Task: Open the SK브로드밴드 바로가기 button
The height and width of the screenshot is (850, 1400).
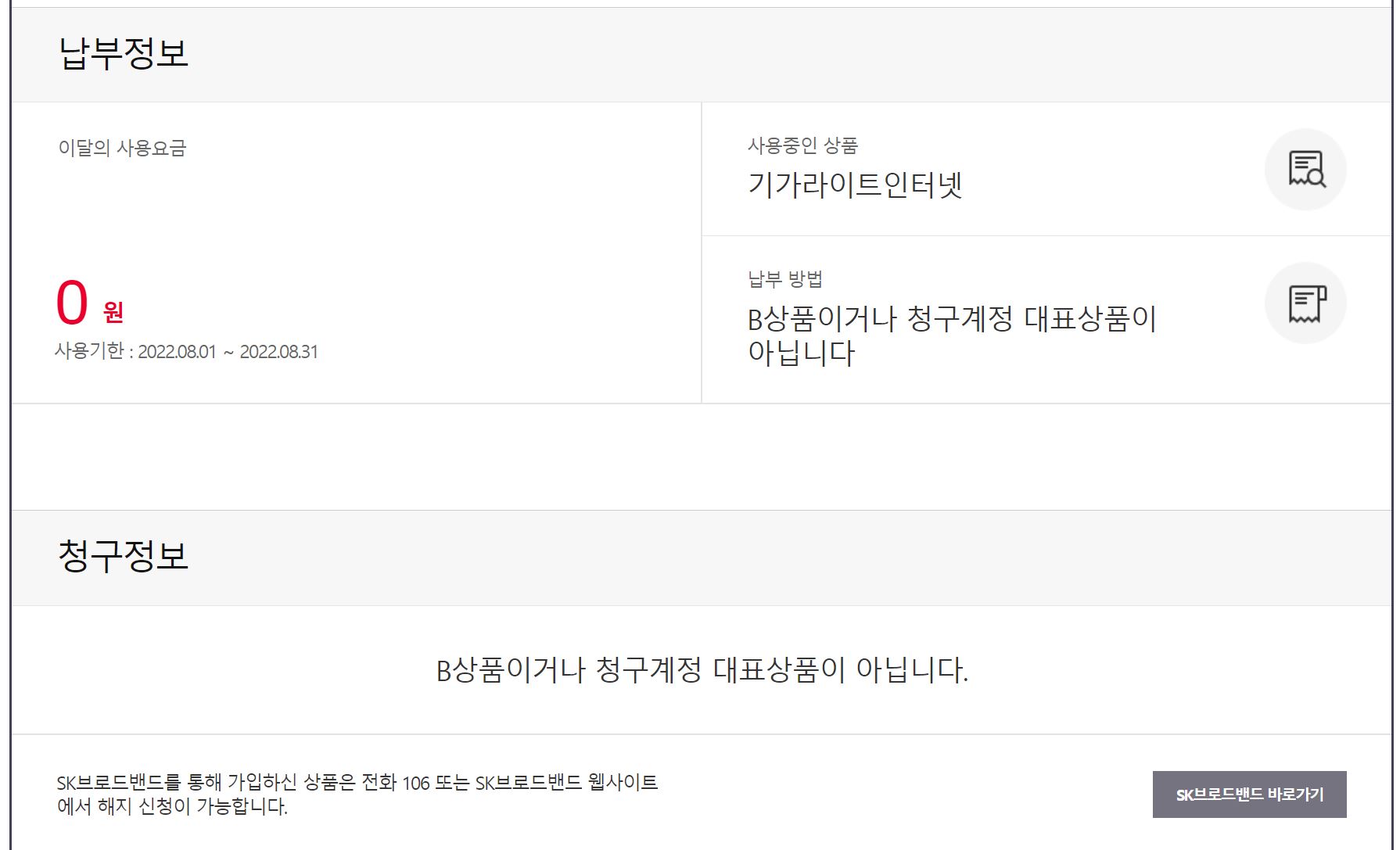Action: pyautogui.click(x=1249, y=794)
